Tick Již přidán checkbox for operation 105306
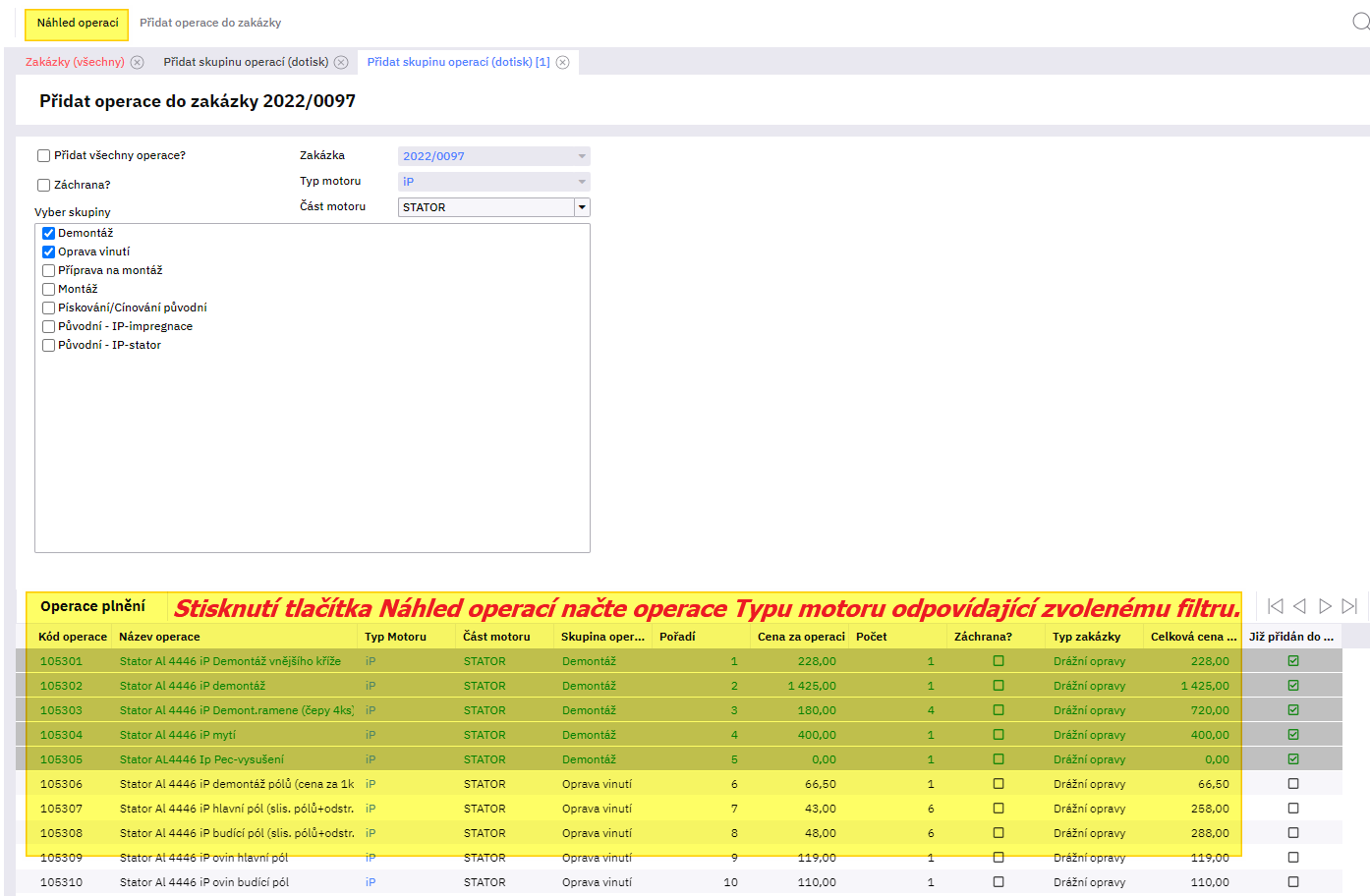Image resolution: width=1370 pixels, height=896 pixels. [x=1293, y=784]
